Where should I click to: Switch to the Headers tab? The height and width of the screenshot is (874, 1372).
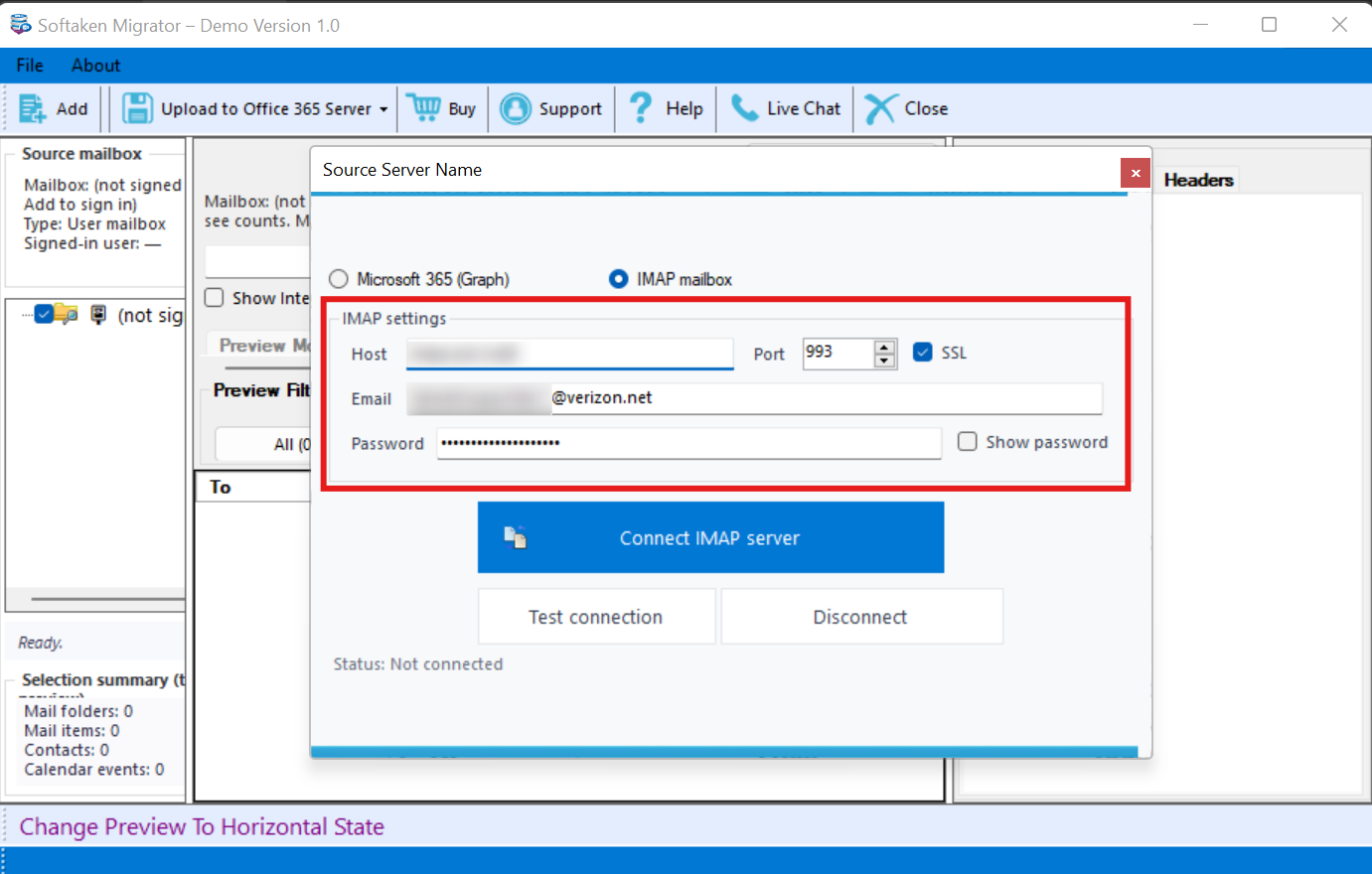click(1198, 180)
